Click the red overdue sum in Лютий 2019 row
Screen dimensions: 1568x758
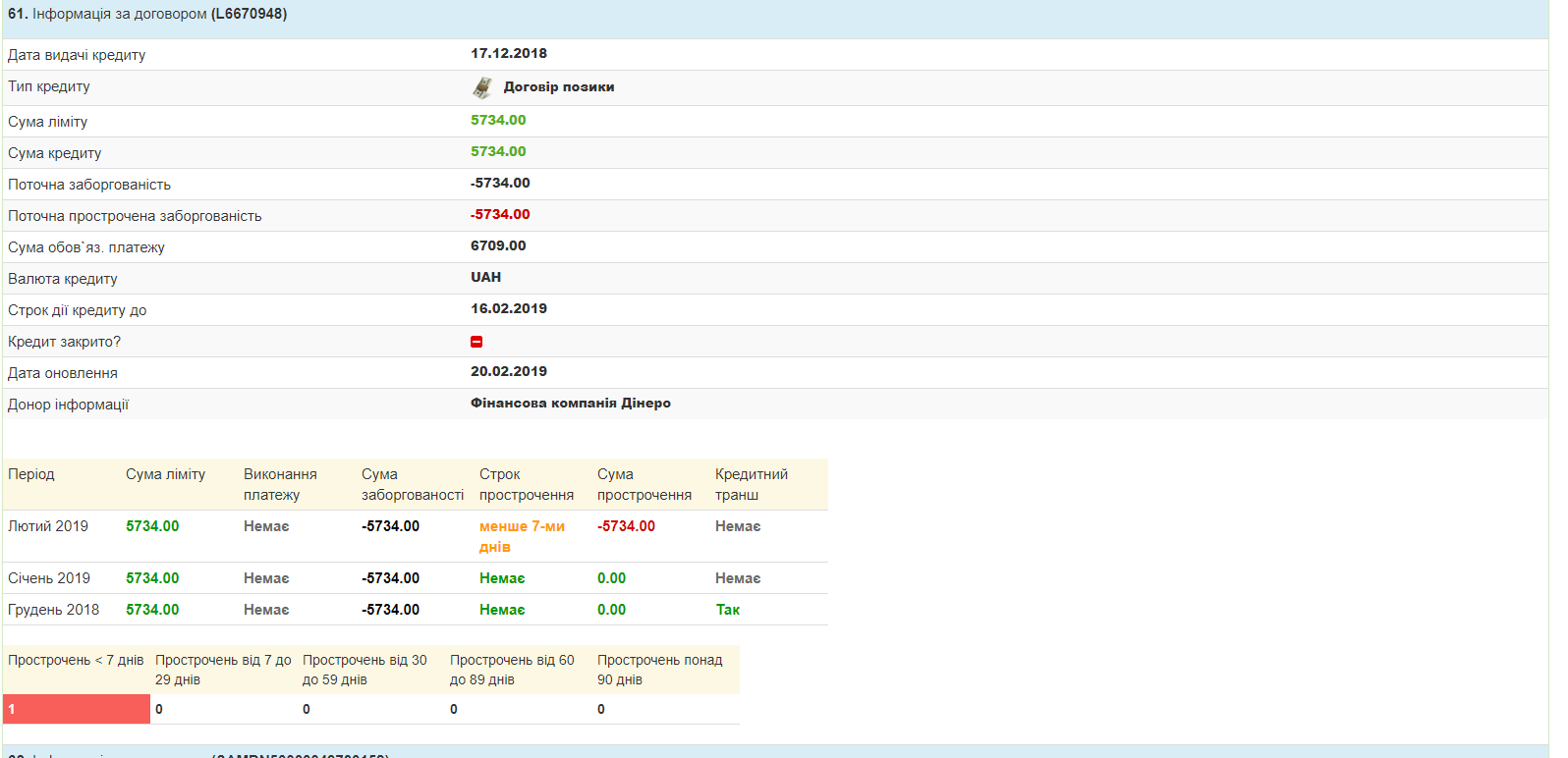(x=626, y=526)
